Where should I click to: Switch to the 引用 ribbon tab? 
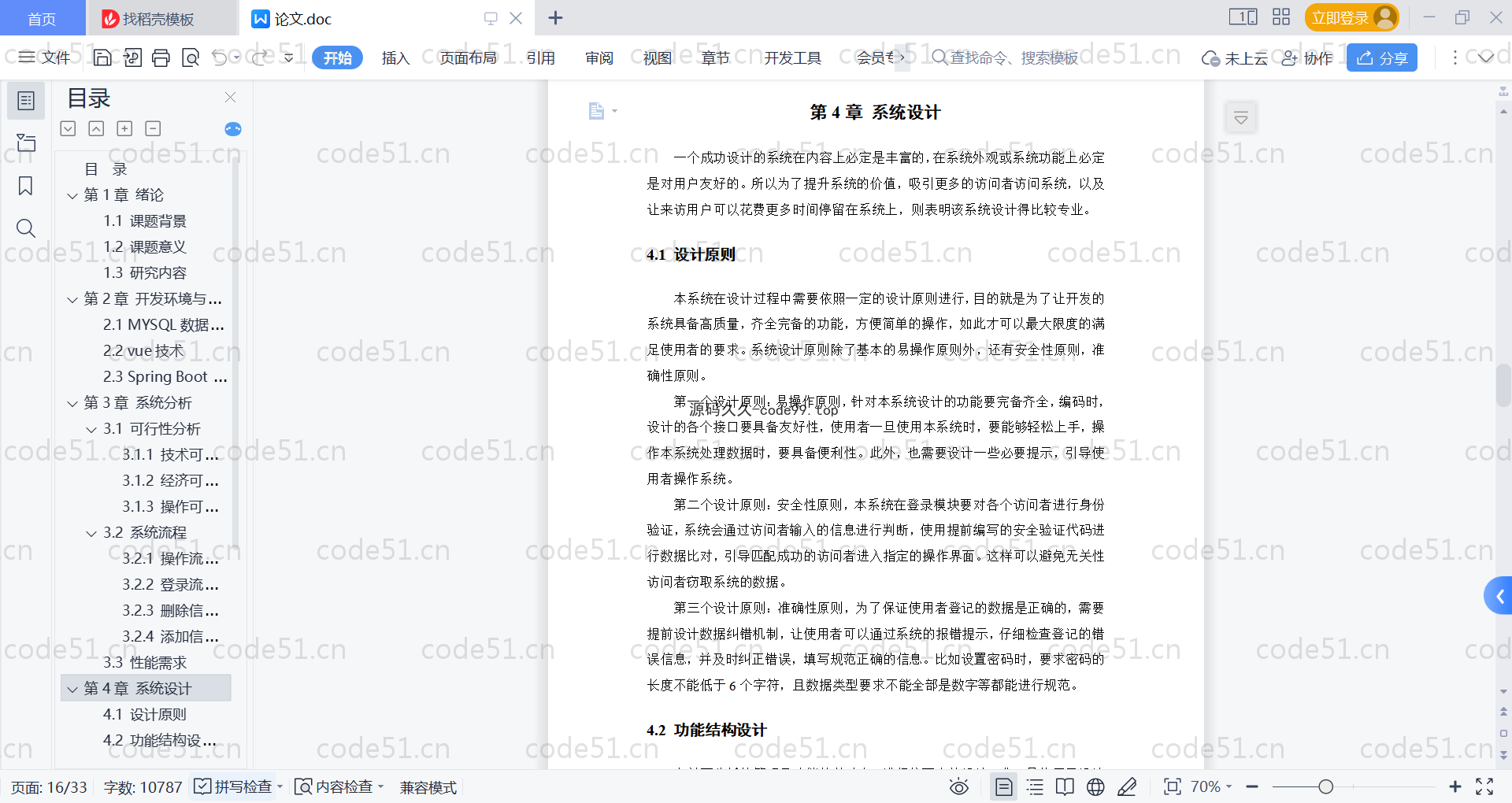click(541, 57)
